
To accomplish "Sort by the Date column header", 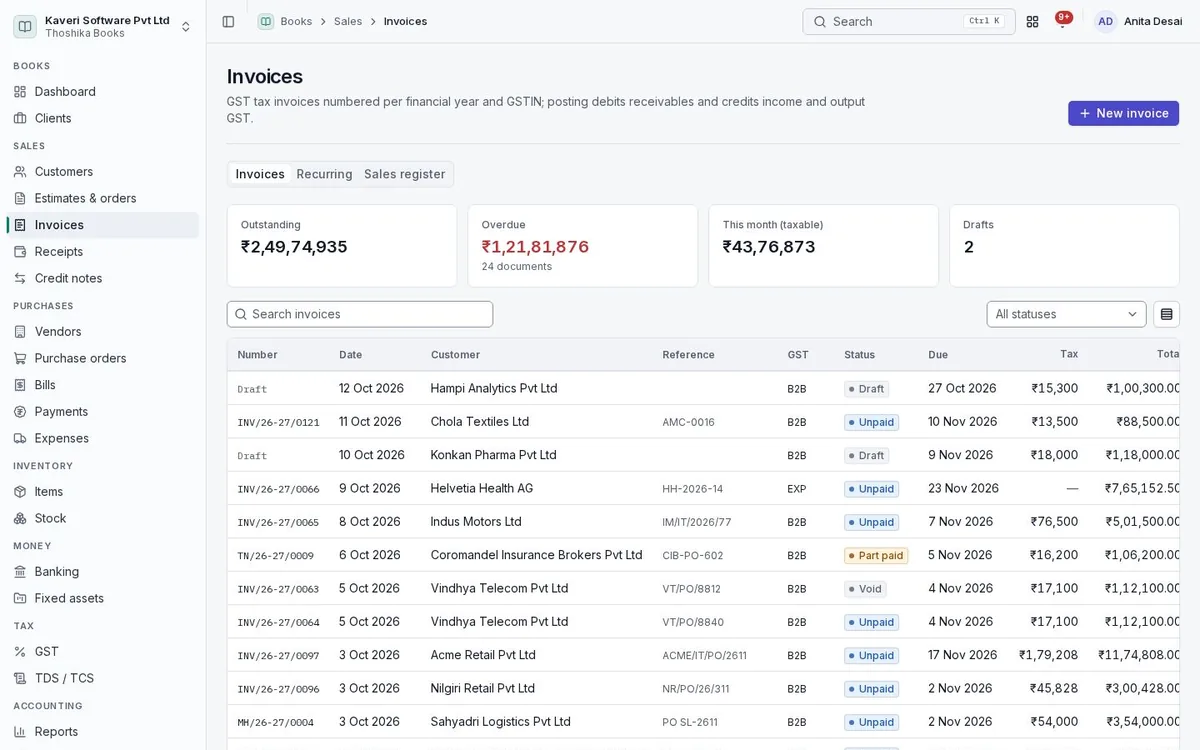I will (350, 355).
